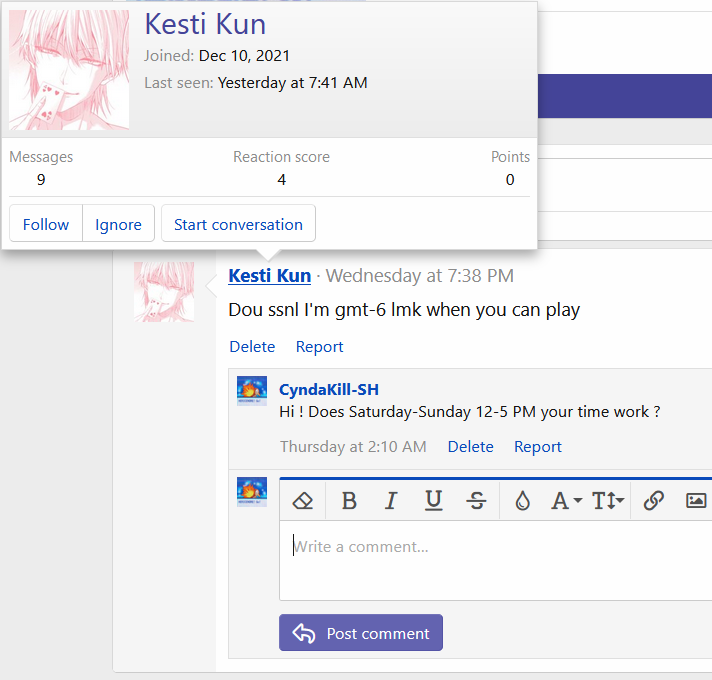
Task: Insert a link using the chain icon
Action: coord(654,501)
